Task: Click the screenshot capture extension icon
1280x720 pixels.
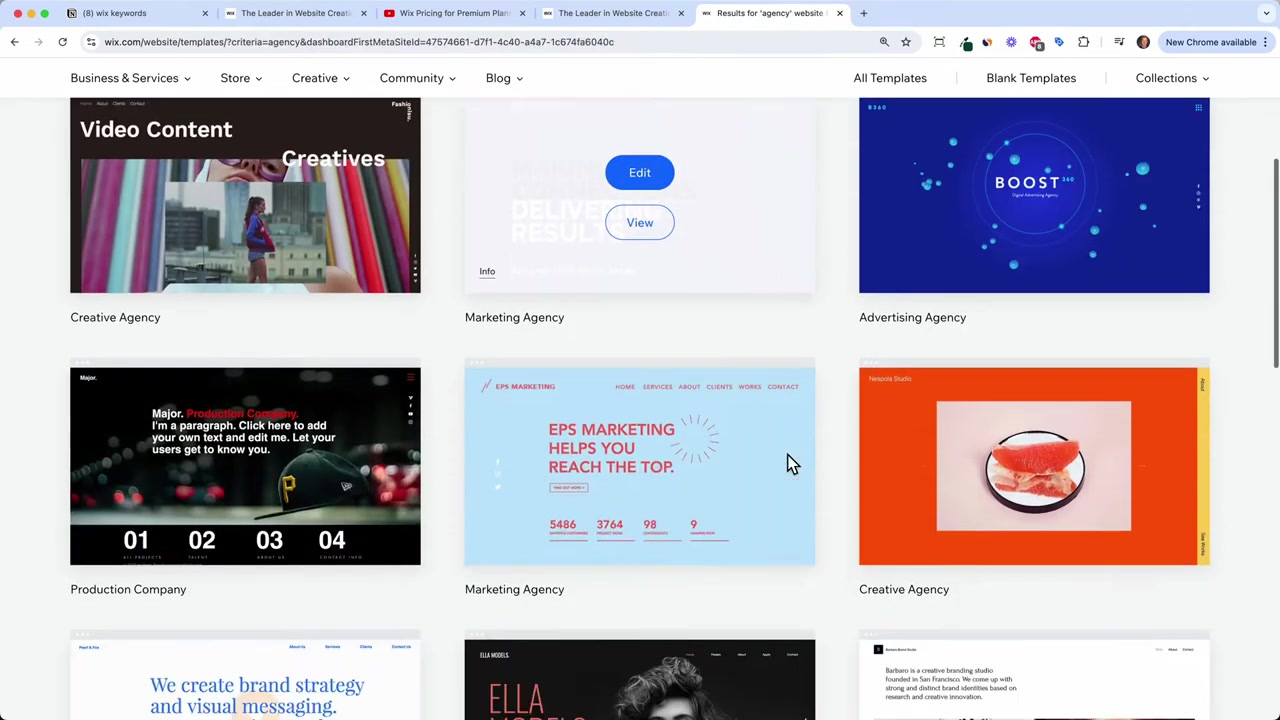Action: tap(939, 42)
